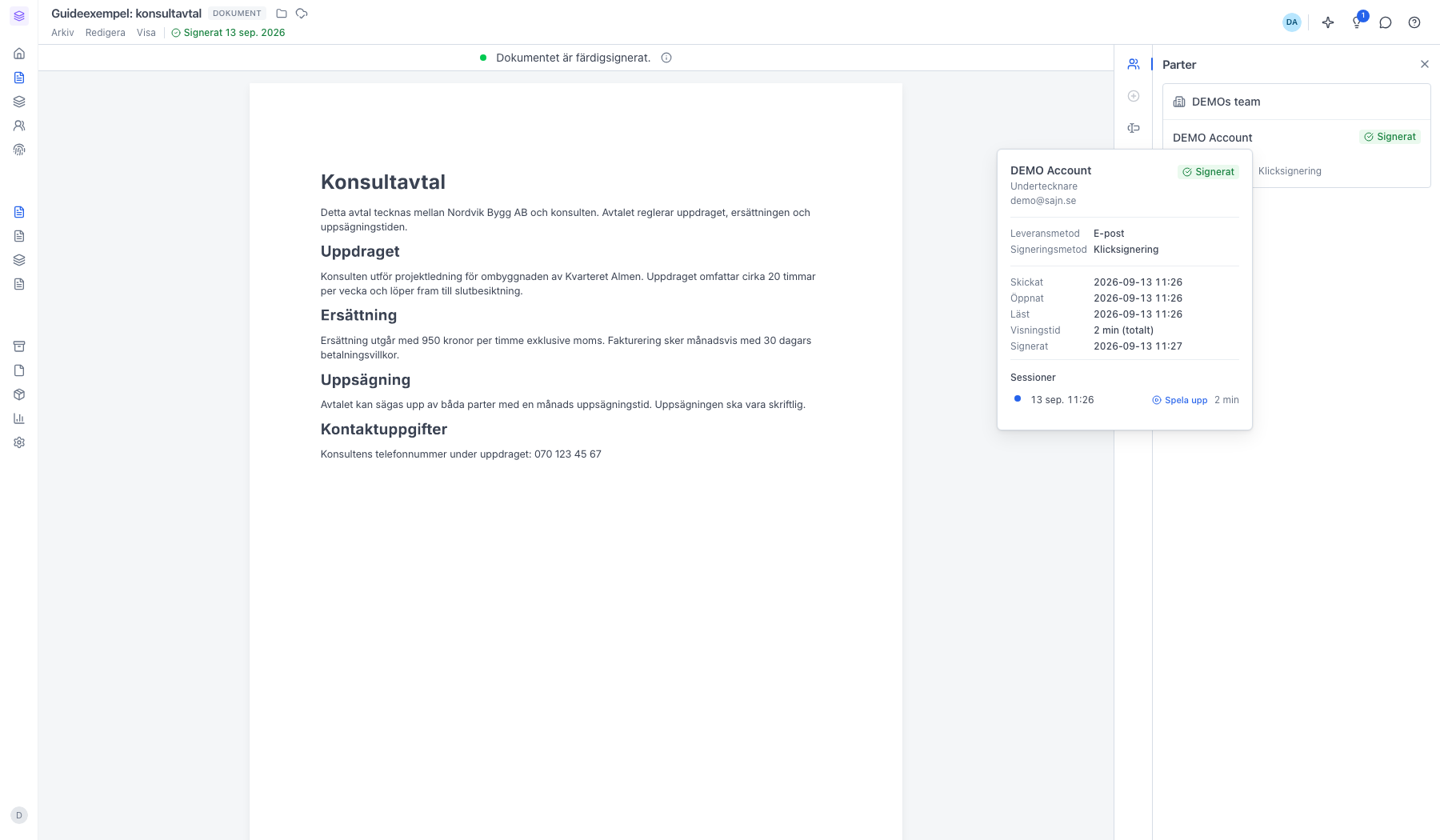Open the Redigera menu
This screenshot has height=840, width=1440.
pyautogui.click(x=106, y=33)
